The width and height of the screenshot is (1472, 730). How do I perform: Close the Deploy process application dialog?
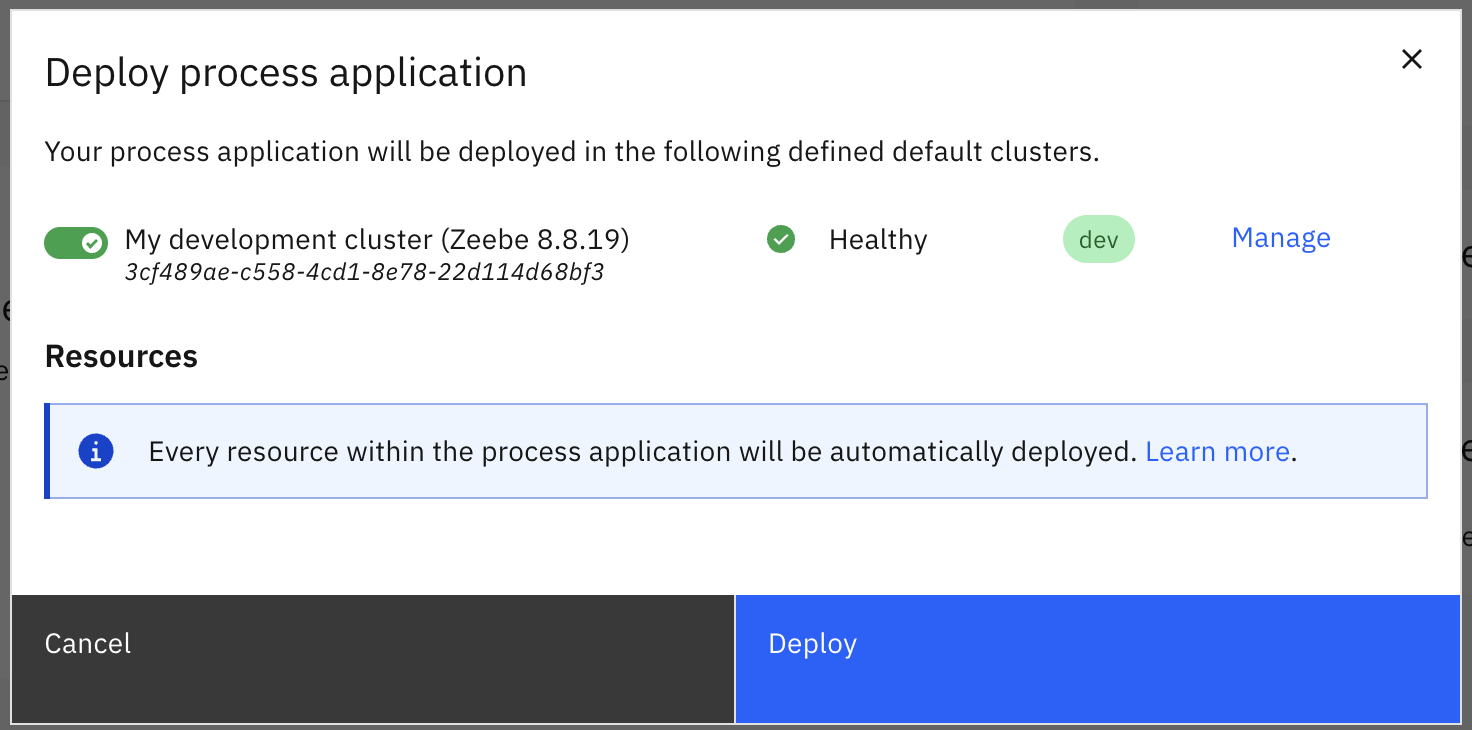(x=1411, y=60)
